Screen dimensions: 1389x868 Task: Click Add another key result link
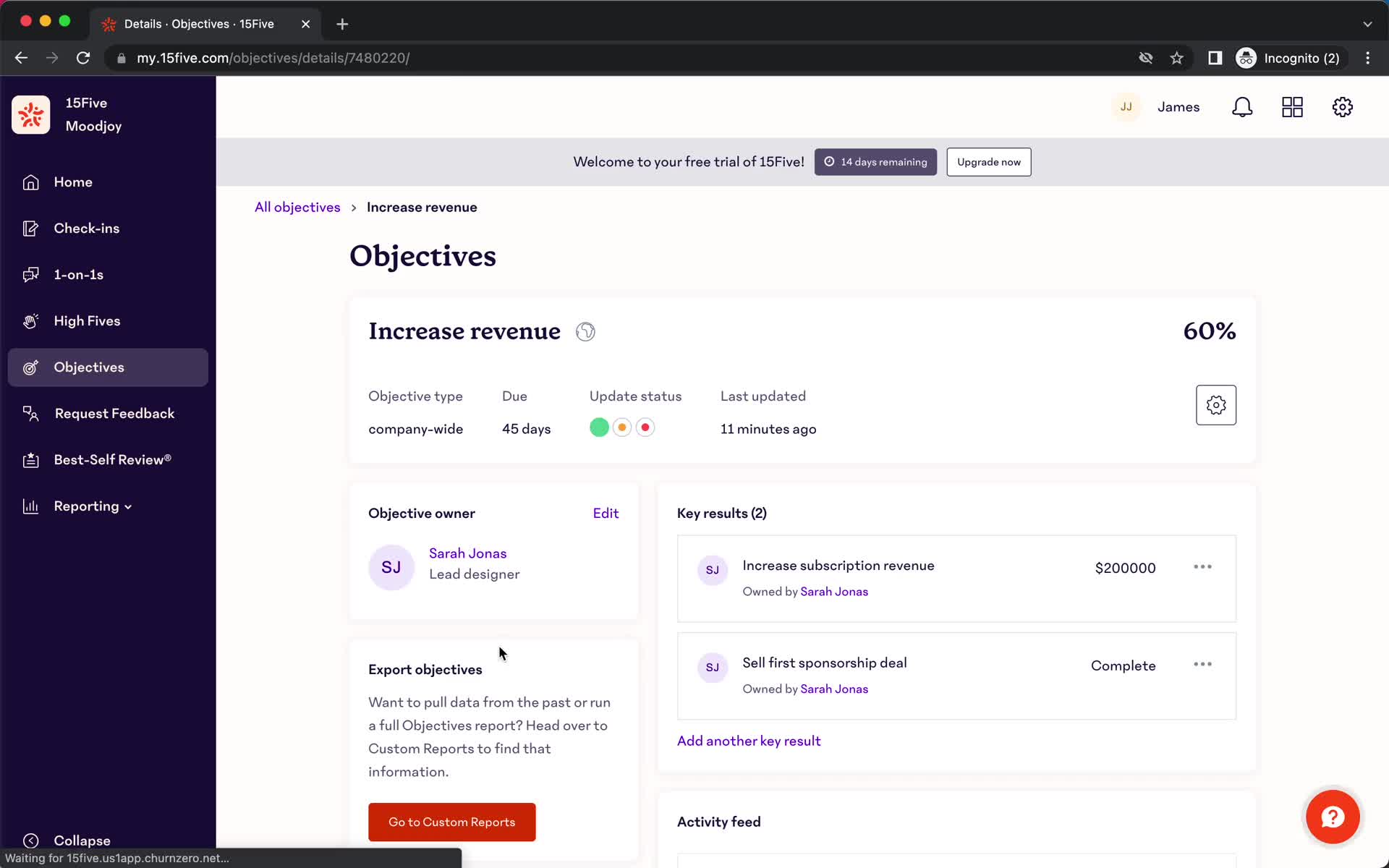coord(749,741)
